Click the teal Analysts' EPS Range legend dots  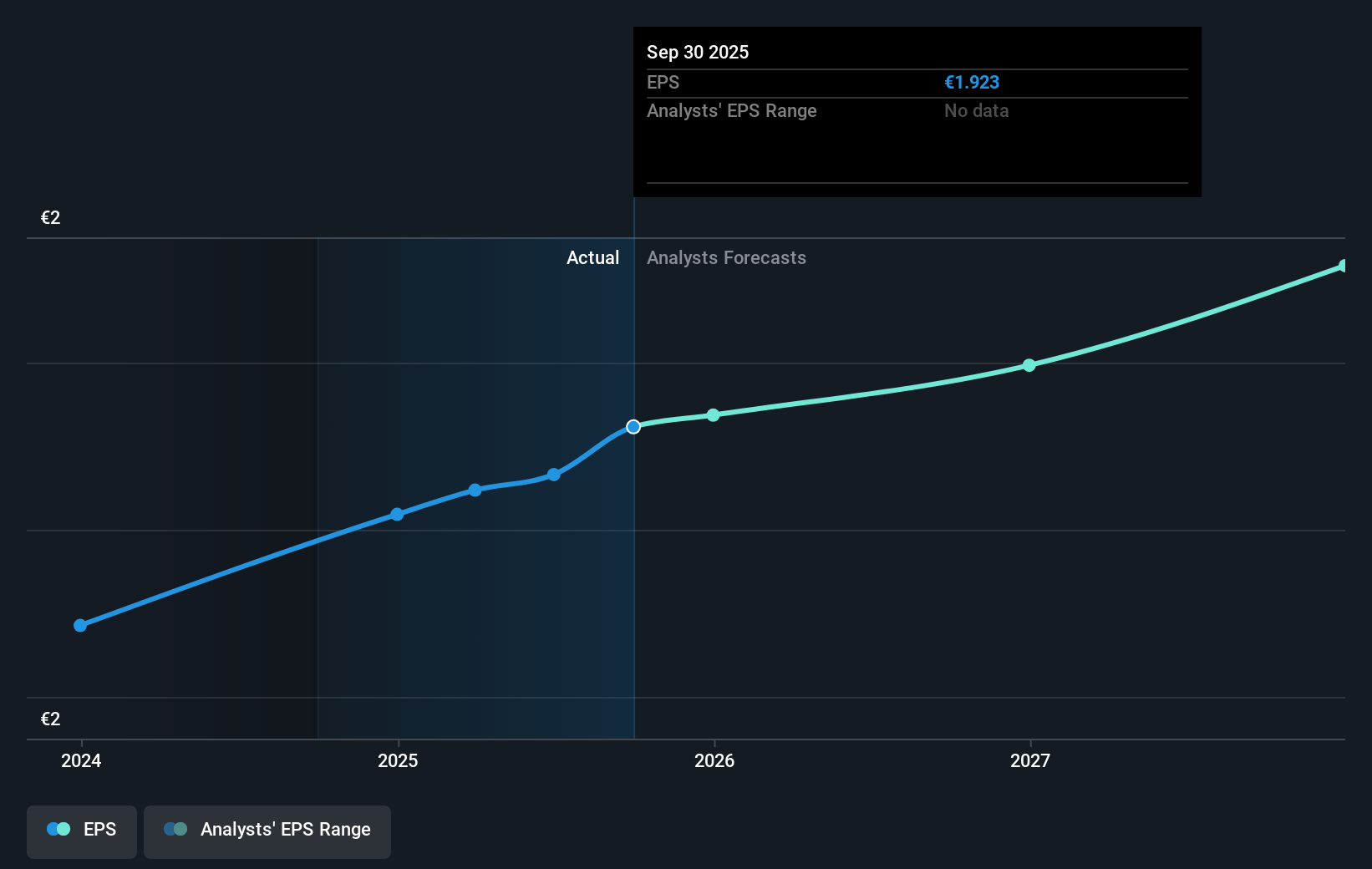click(175, 828)
